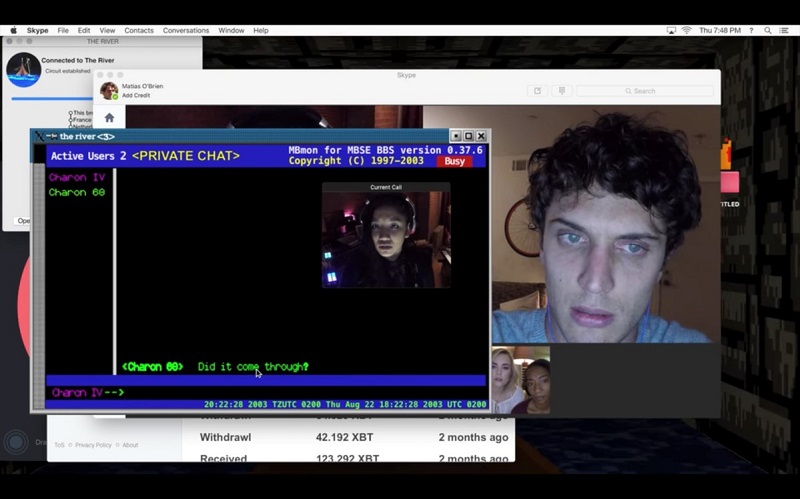Image resolution: width=800 pixels, height=499 pixels.
Task: Click the Matias O'Brien name in Skype
Action: tap(142, 86)
